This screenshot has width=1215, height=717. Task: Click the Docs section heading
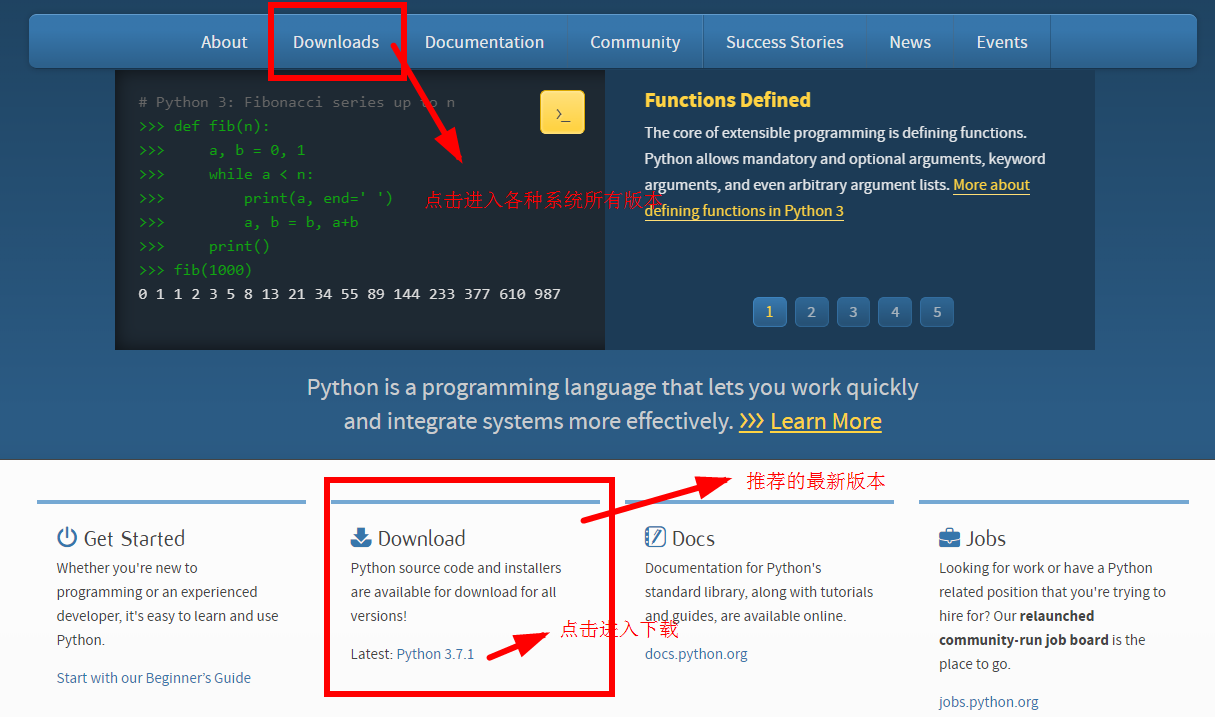point(693,538)
